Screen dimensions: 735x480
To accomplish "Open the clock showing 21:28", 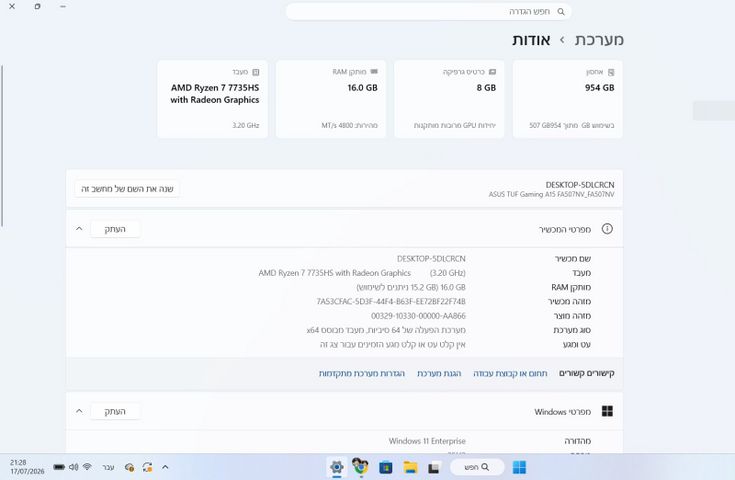I will (x=27, y=467).
